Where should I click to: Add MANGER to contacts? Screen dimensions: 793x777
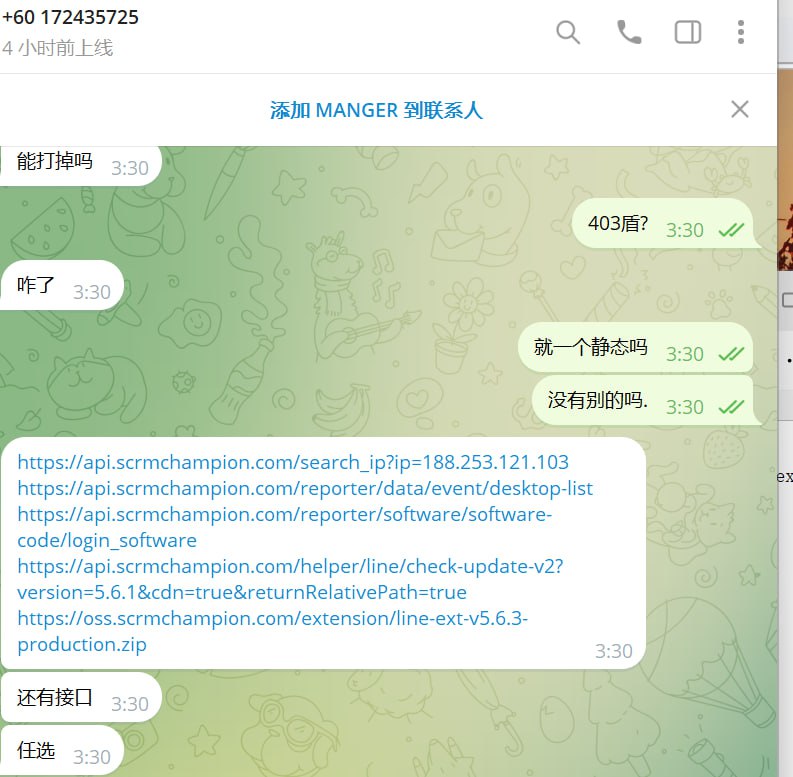[376, 110]
